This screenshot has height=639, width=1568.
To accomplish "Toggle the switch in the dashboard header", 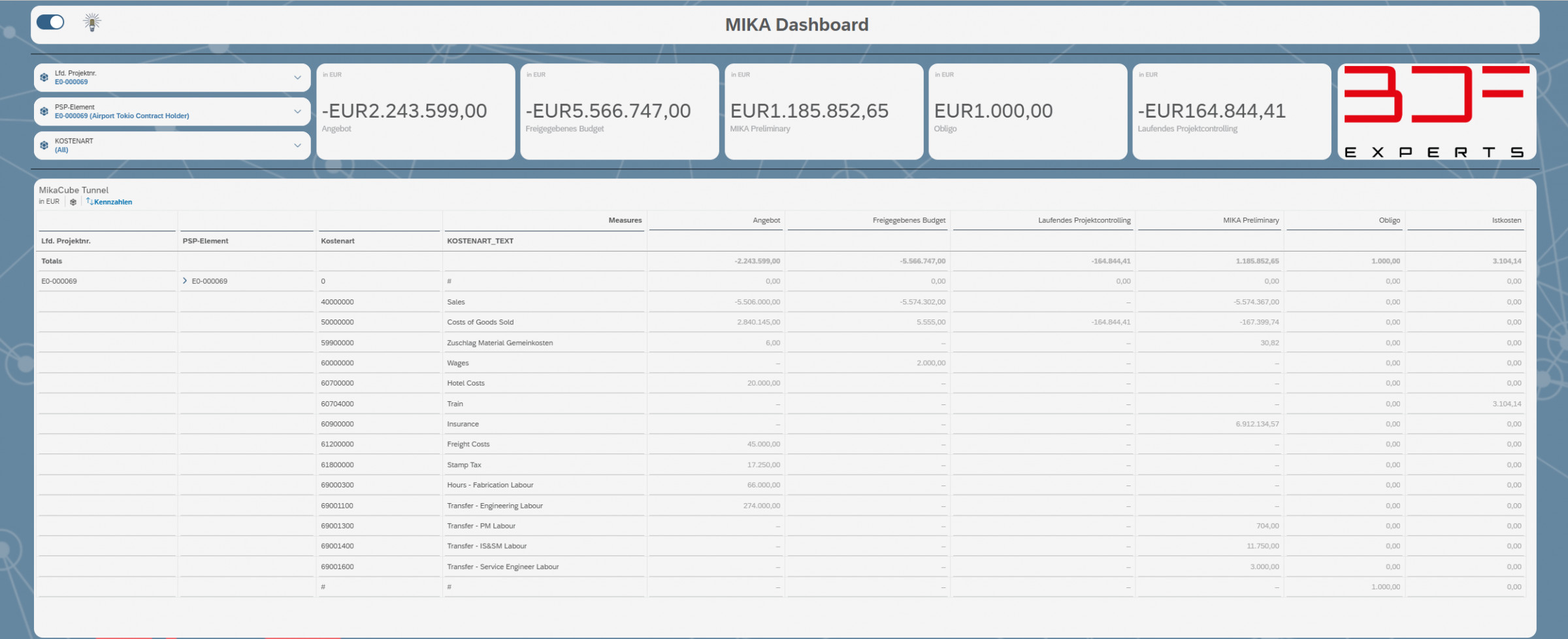I will (x=50, y=23).
